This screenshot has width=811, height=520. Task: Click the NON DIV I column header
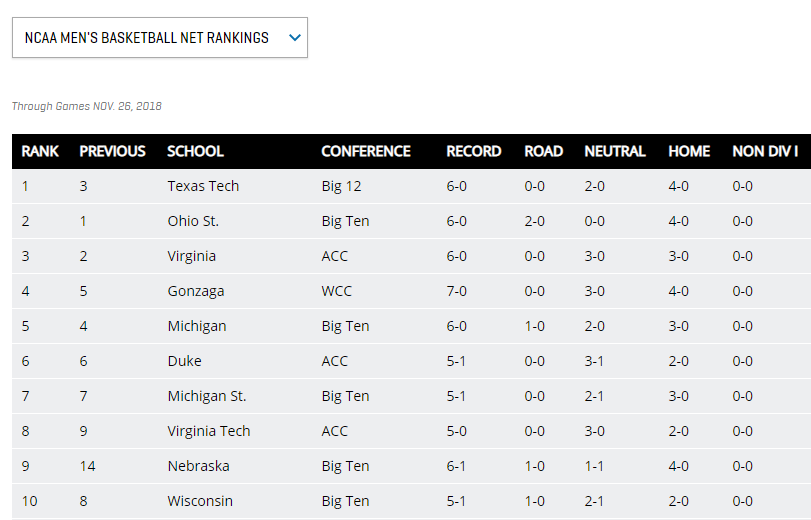765,151
